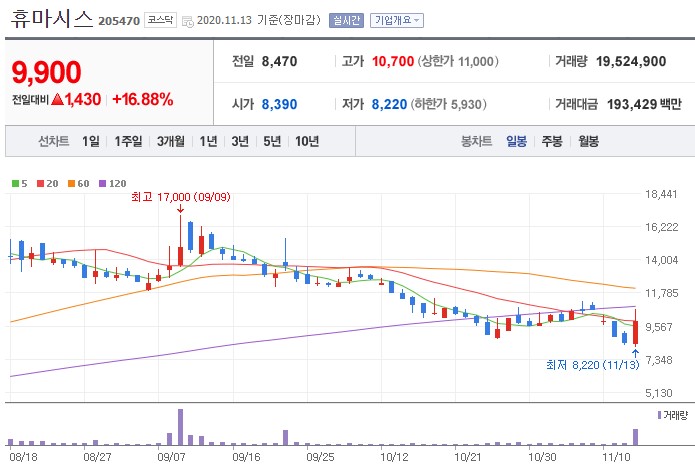Click the 최고 17,000 (09/09) chart label
The image size is (695, 467).
[181, 197]
